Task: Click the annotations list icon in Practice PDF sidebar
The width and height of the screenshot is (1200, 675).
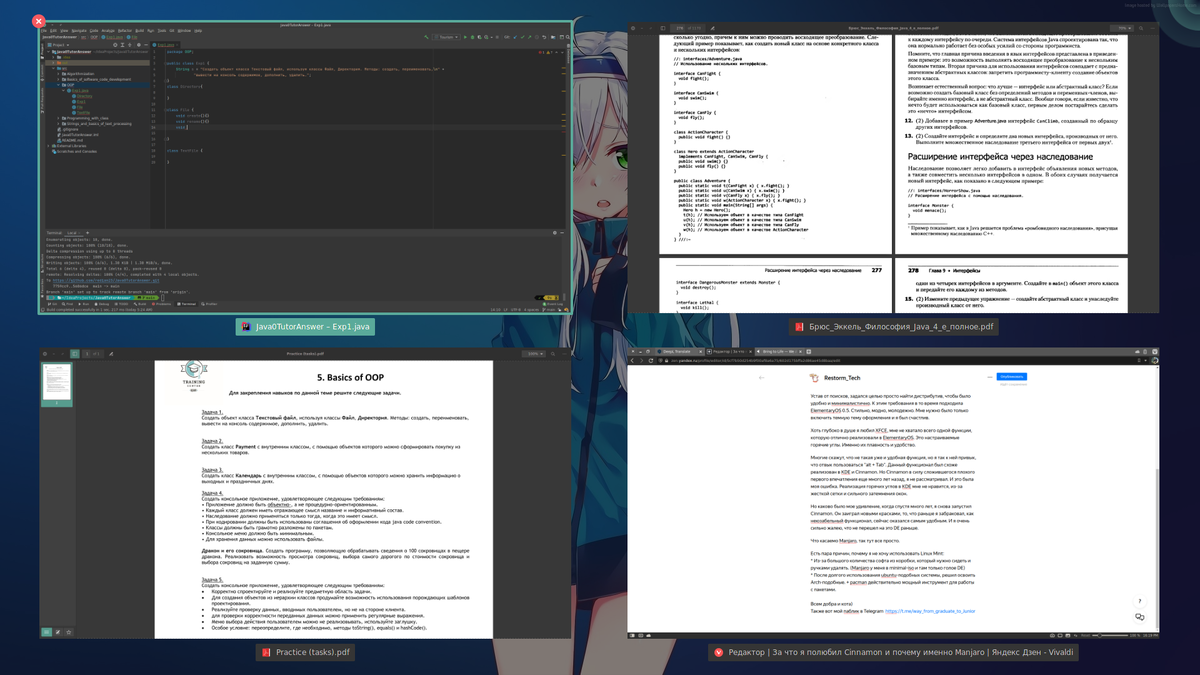Action: (58, 632)
